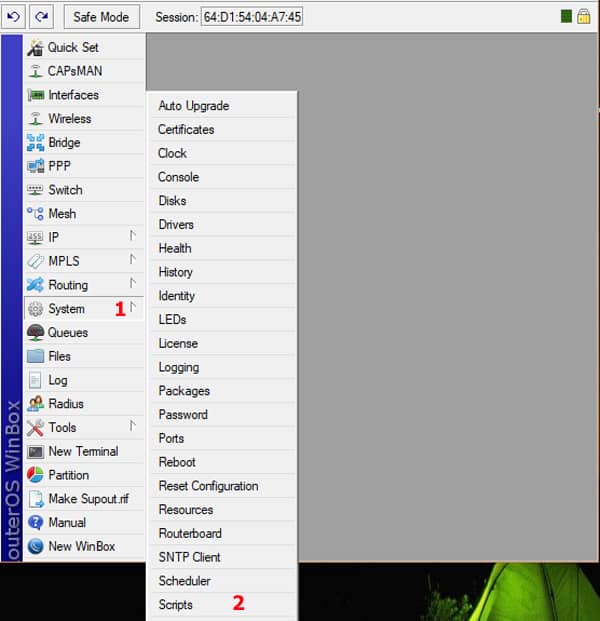
Task: Click the padlock icon at top right
Action: tap(583, 17)
